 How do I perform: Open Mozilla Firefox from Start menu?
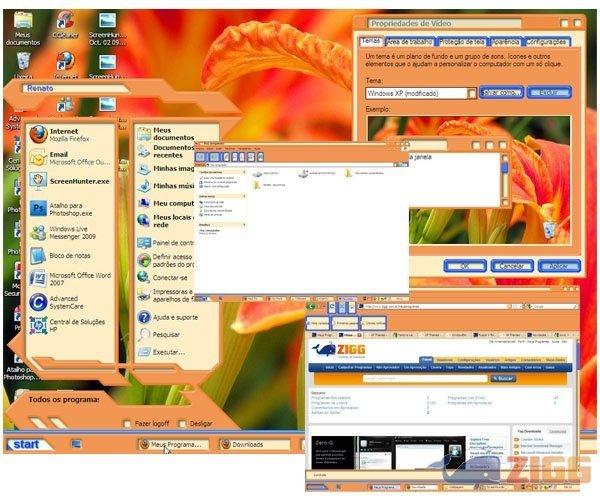click(x=70, y=135)
